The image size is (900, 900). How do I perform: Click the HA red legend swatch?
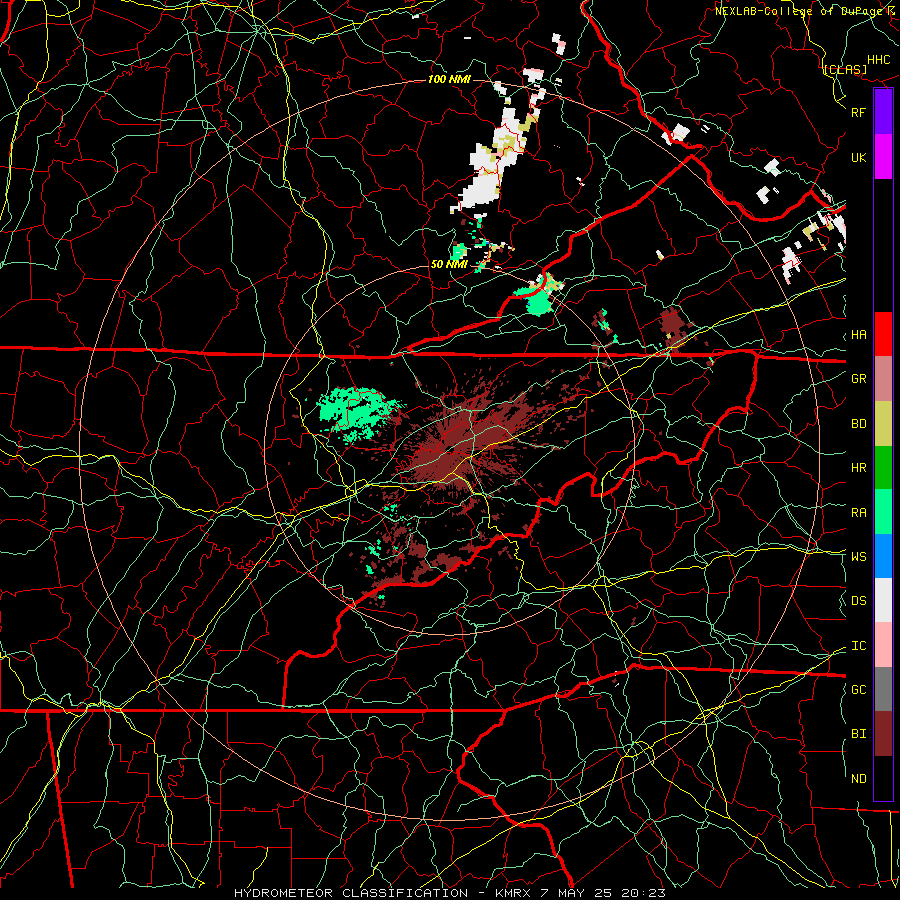(883, 334)
